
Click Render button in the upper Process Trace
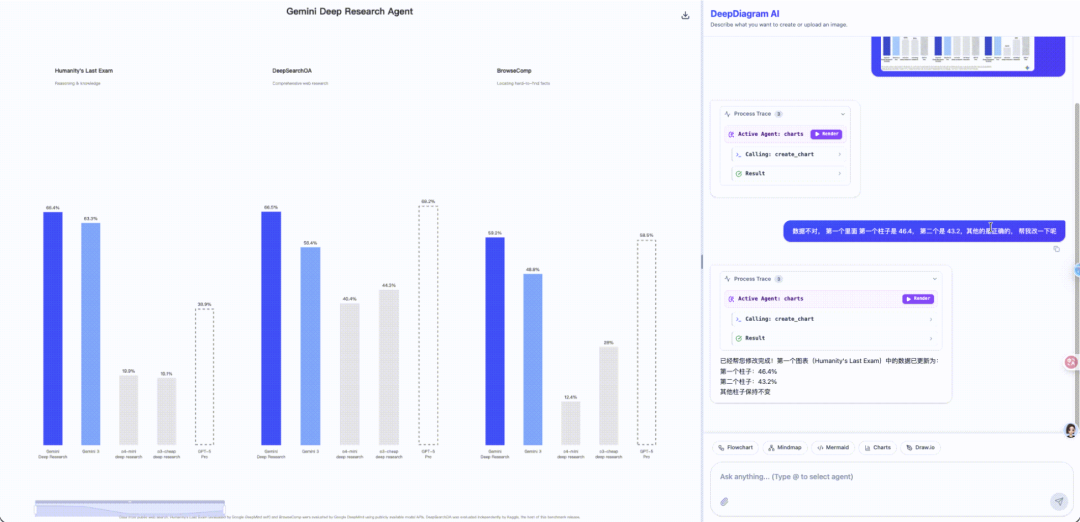(826, 133)
